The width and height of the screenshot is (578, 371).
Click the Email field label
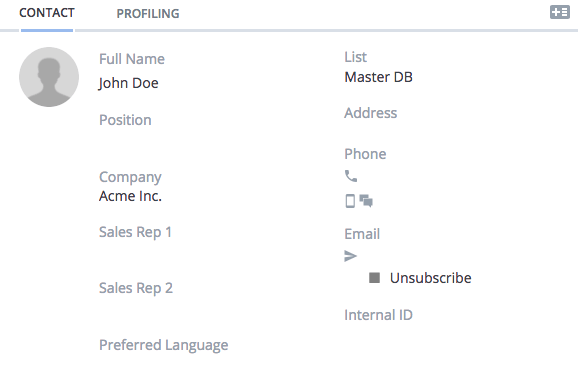click(362, 234)
